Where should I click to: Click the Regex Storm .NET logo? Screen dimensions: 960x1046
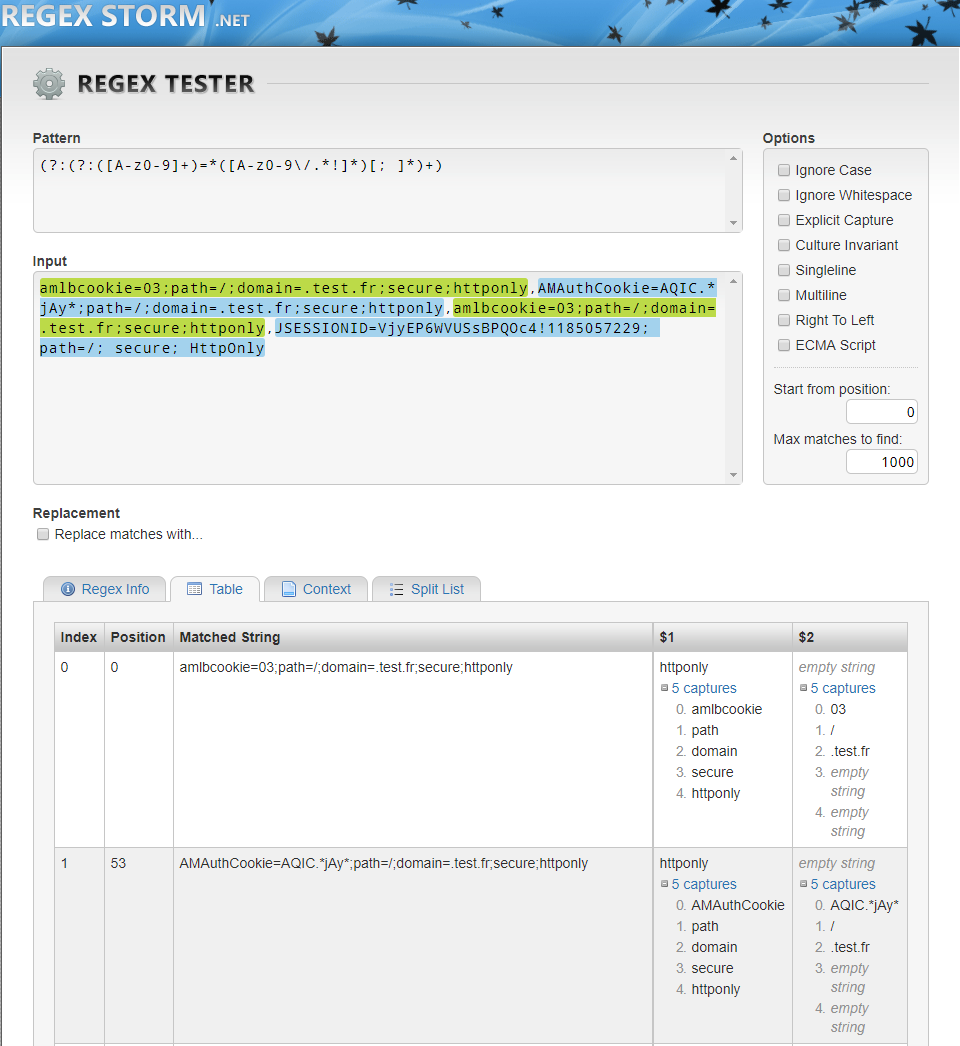[x=125, y=16]
